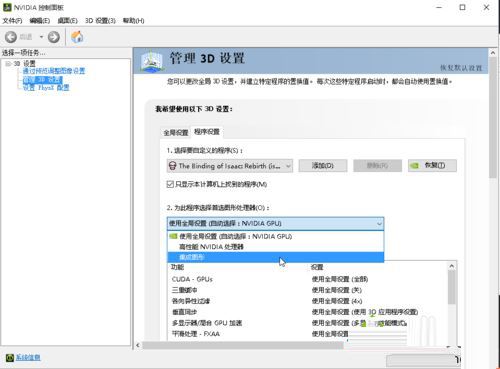
Task: Toggle 只显示本计算机上找到的程序 checkbox
Action: coord(170,184)
